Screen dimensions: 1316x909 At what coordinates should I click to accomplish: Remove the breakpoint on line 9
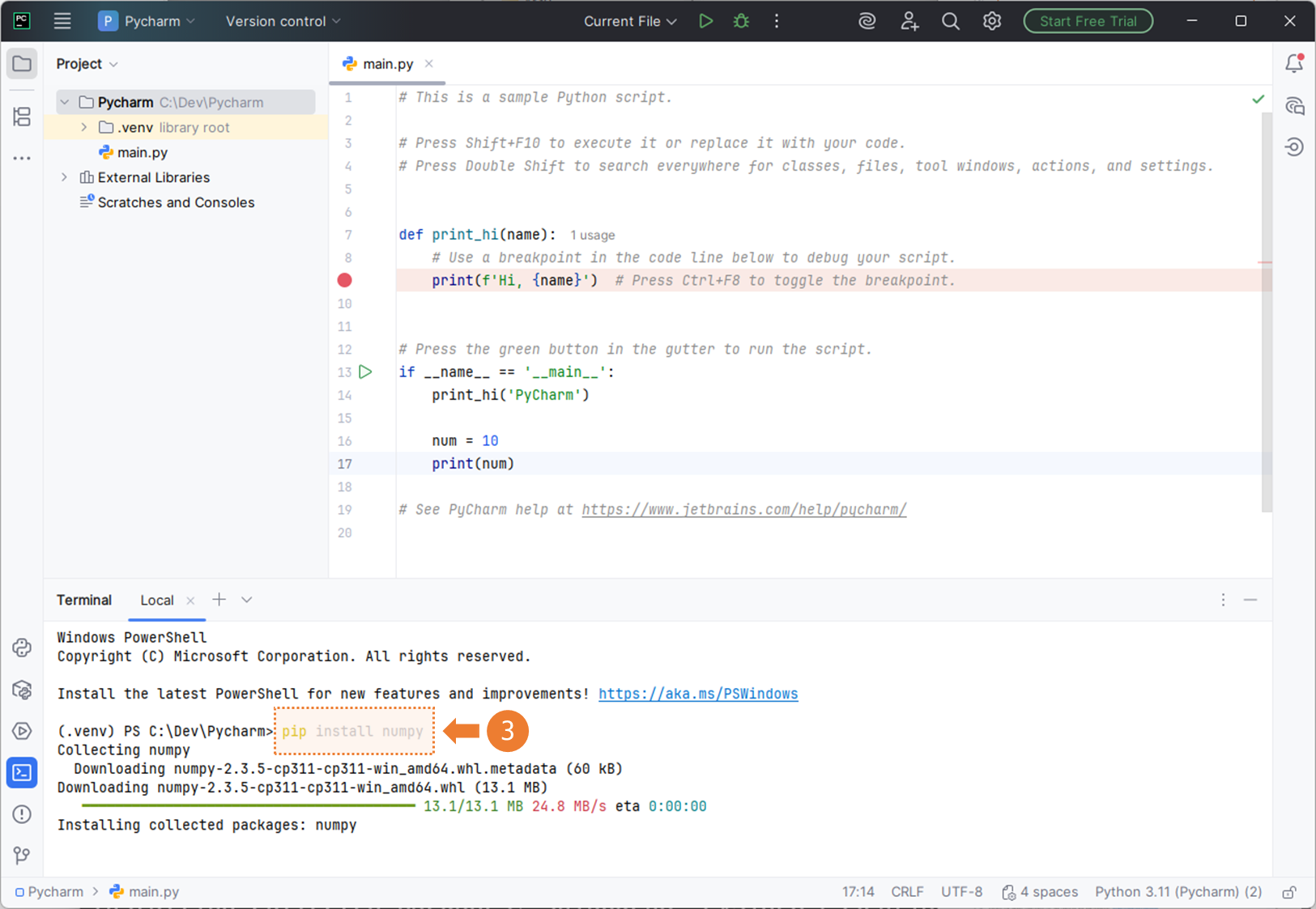coord(344,280)
